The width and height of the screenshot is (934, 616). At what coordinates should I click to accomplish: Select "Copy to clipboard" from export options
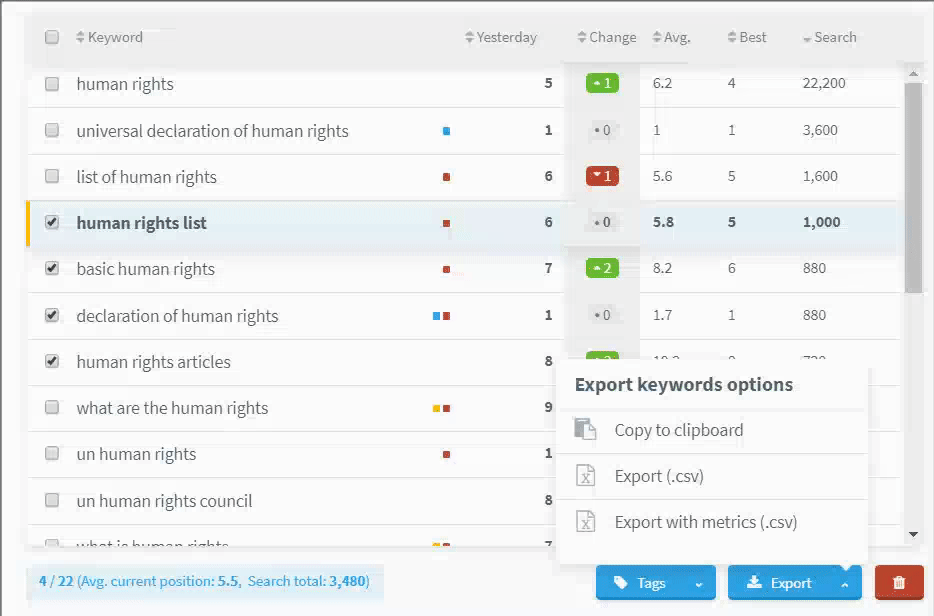(677, 429)
